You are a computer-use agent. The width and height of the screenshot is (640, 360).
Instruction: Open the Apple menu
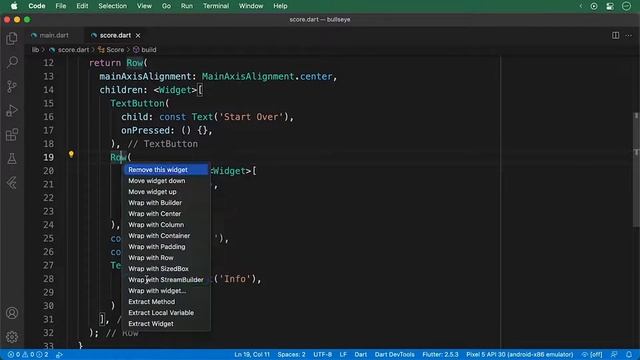click(14, 6)
